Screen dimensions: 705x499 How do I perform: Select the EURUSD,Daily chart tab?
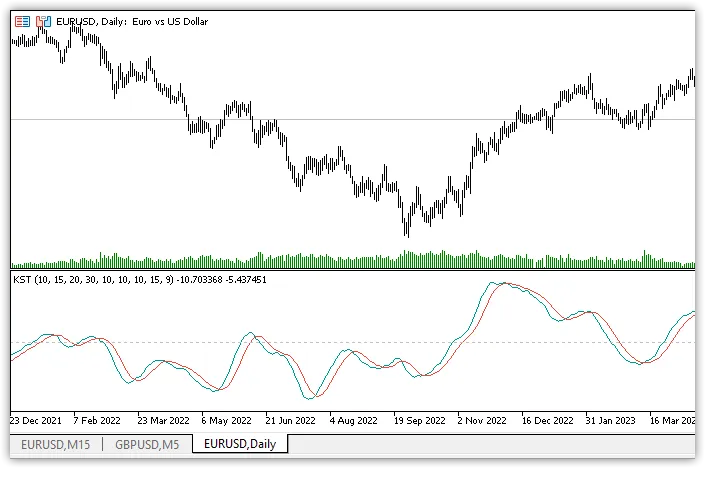click(240, 444)
